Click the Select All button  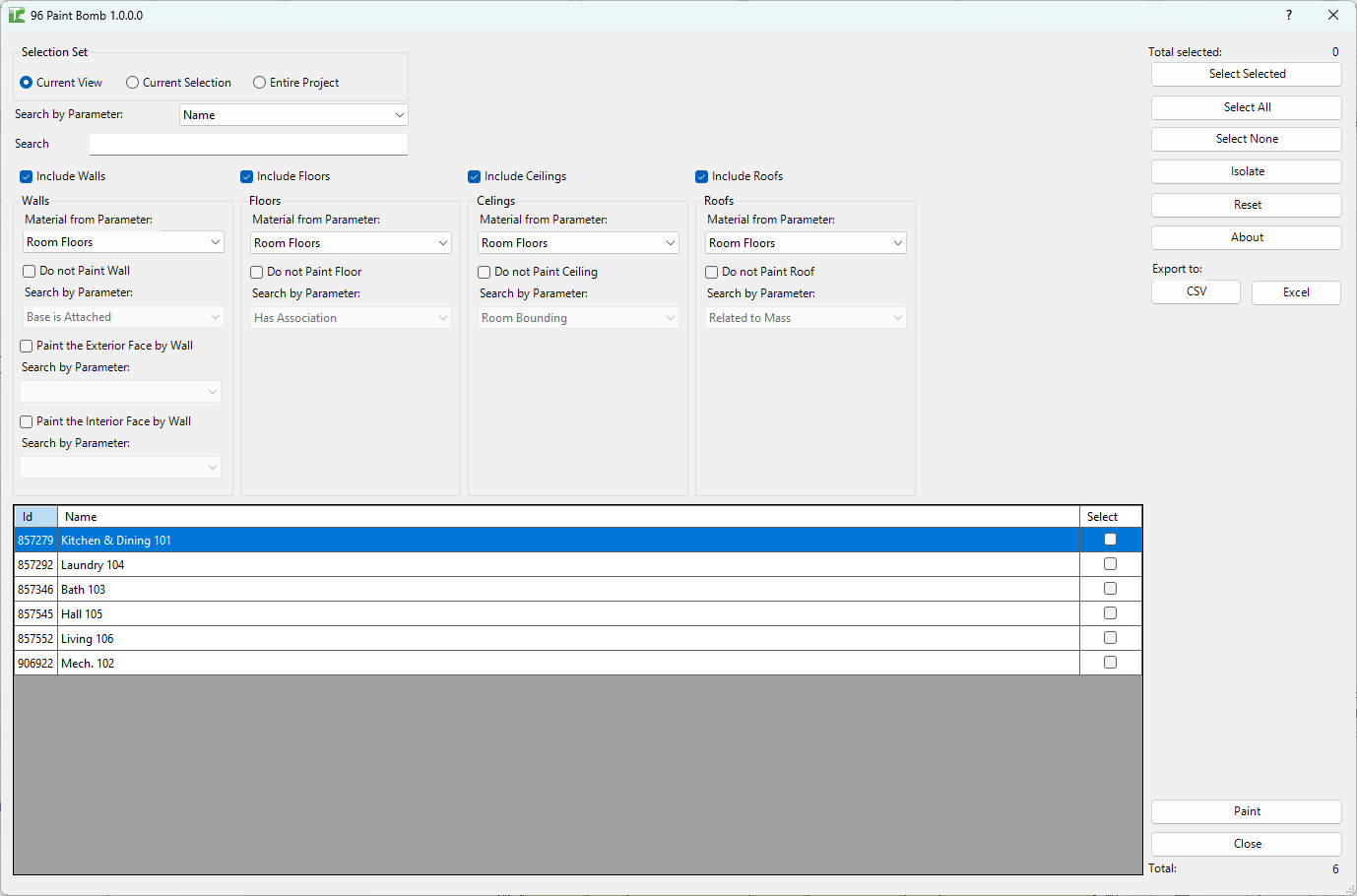pyautogui.click(x=1246, y=106)
